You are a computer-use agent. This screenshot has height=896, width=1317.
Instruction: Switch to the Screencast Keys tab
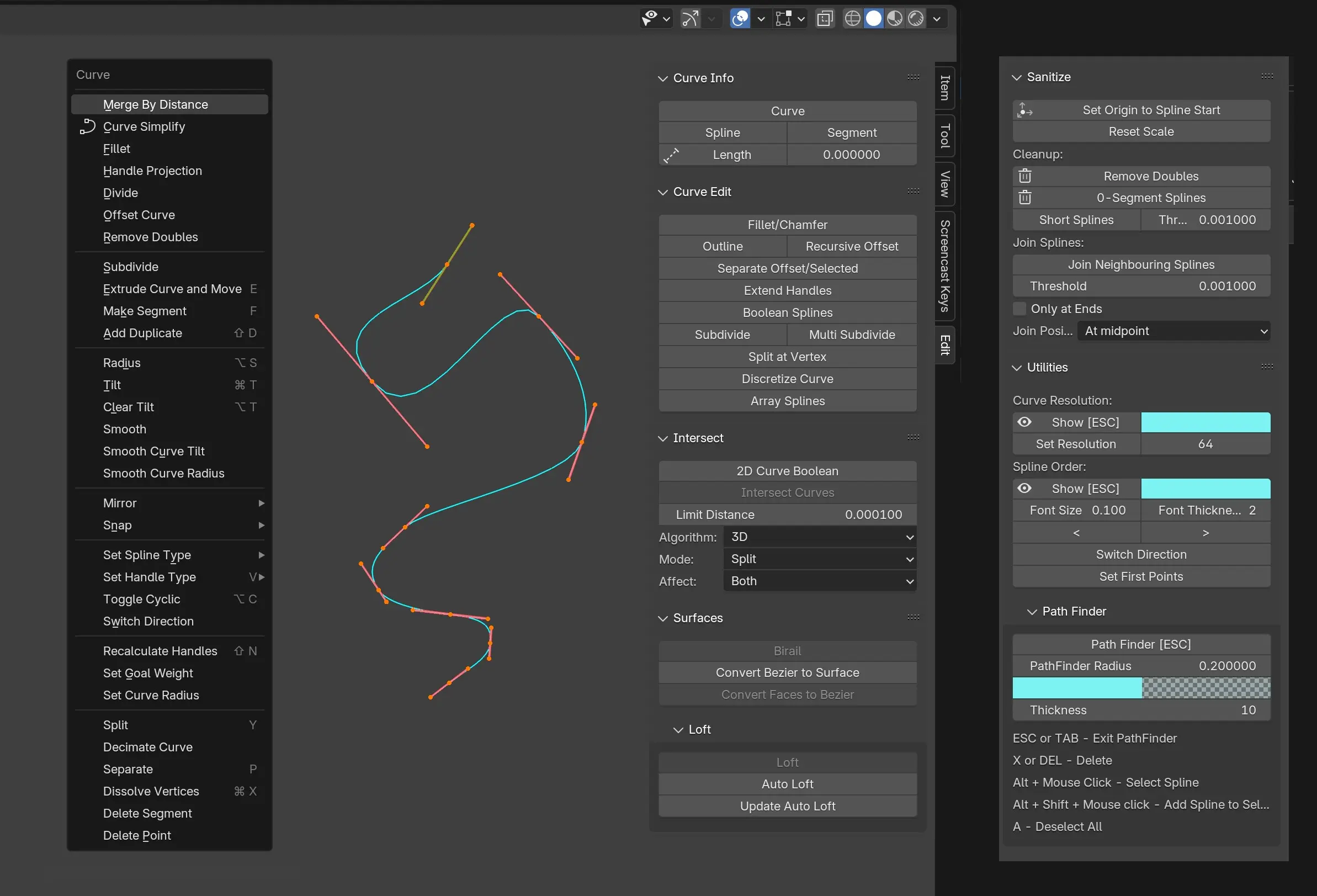pyautogui.click(x=944, y=266)
